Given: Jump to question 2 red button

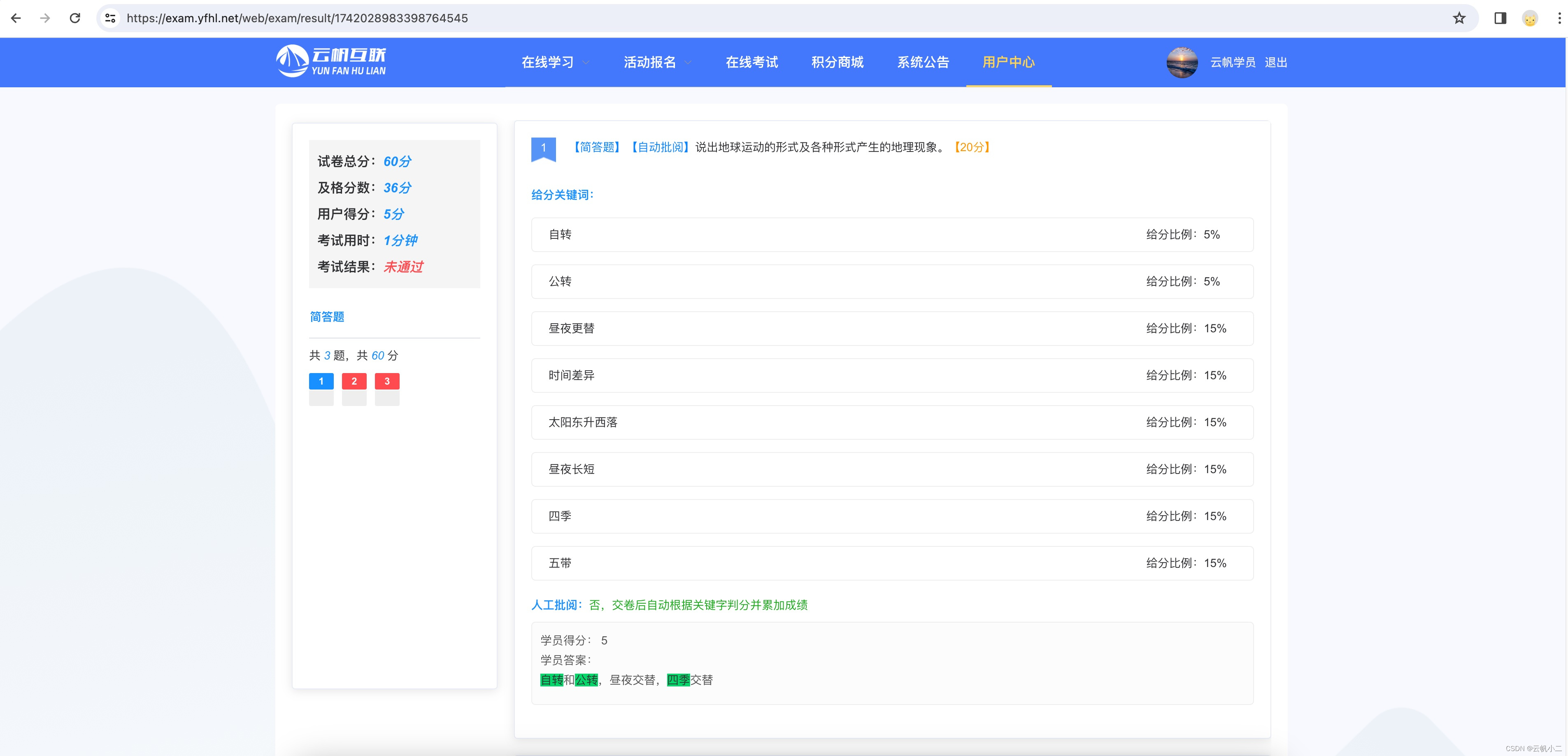Looking at the screenshot, I should [354, 381].
